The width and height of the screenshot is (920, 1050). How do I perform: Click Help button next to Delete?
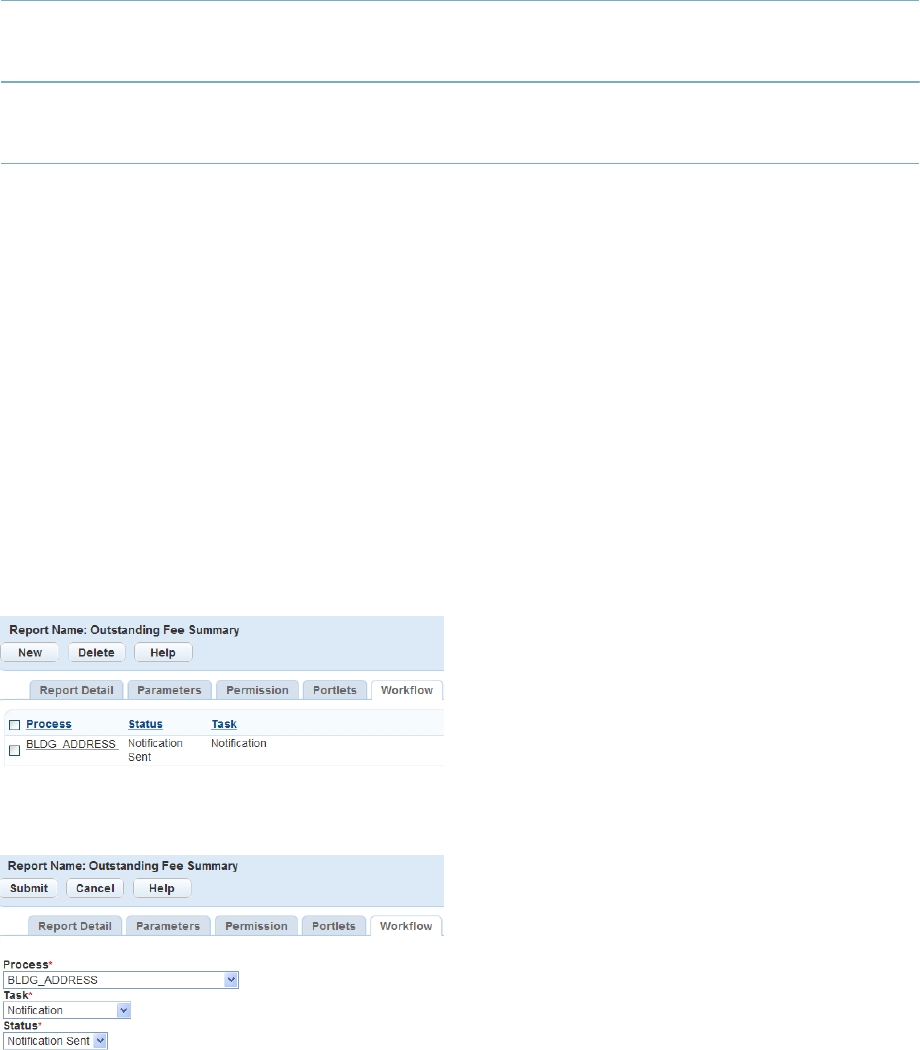tap(163, 652)
